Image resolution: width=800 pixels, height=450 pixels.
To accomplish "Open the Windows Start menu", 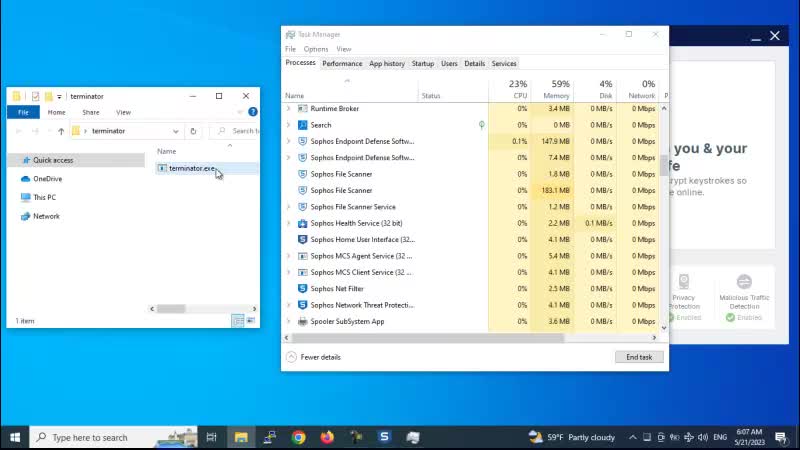I will pos(15,437).
